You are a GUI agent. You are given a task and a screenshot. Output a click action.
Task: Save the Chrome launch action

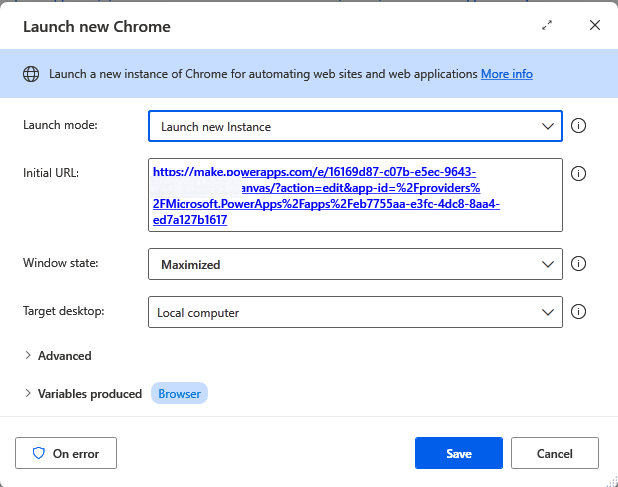459,453
